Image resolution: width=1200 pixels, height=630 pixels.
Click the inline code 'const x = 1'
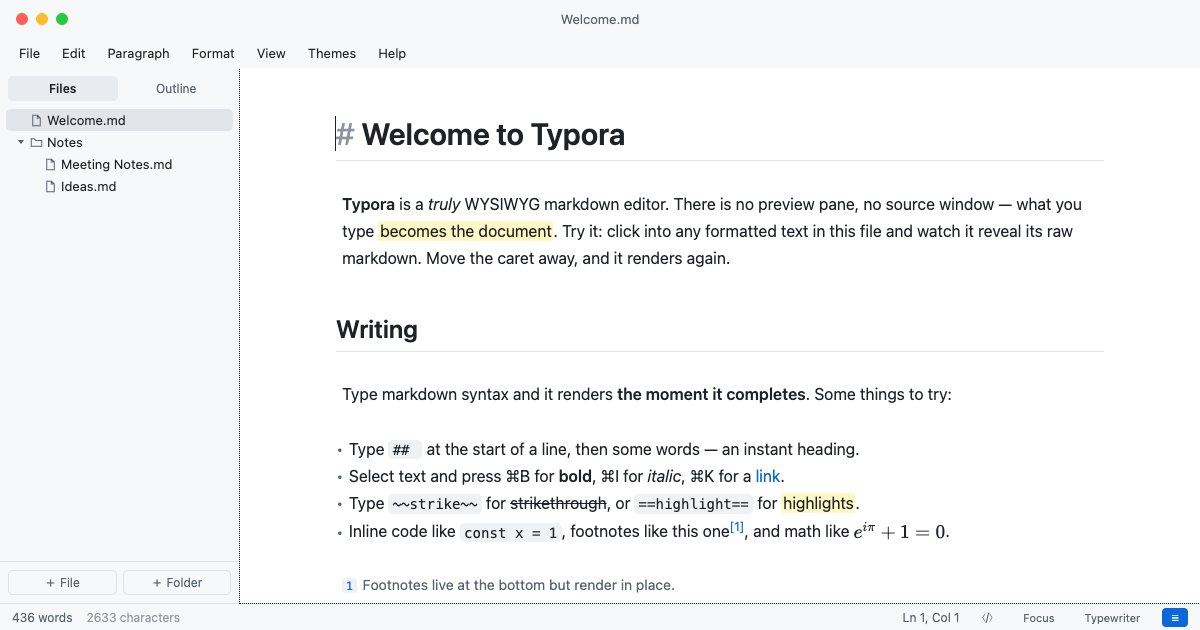click(513, 532)
